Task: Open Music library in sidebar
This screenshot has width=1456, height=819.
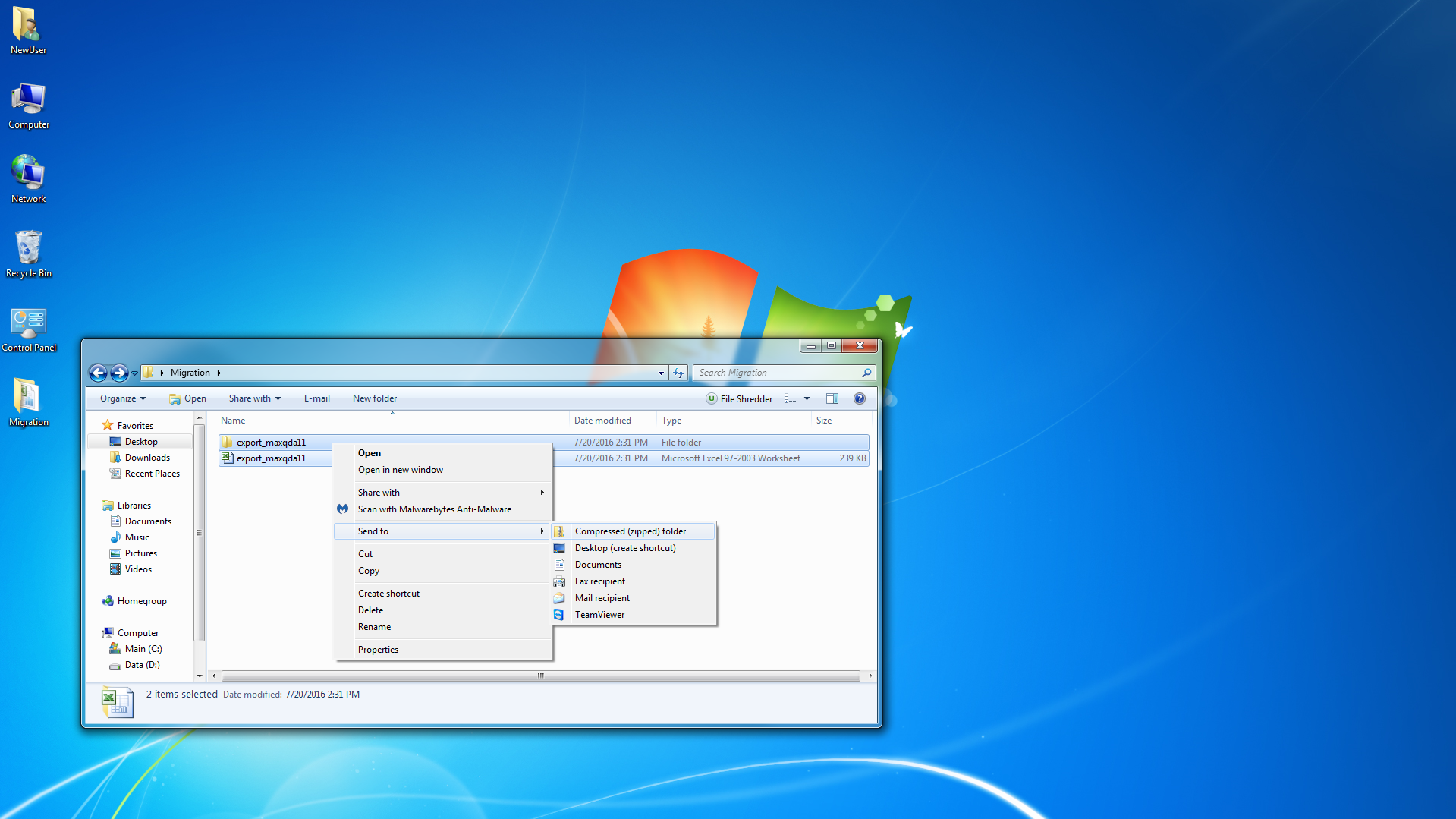Action: [137, 537]
